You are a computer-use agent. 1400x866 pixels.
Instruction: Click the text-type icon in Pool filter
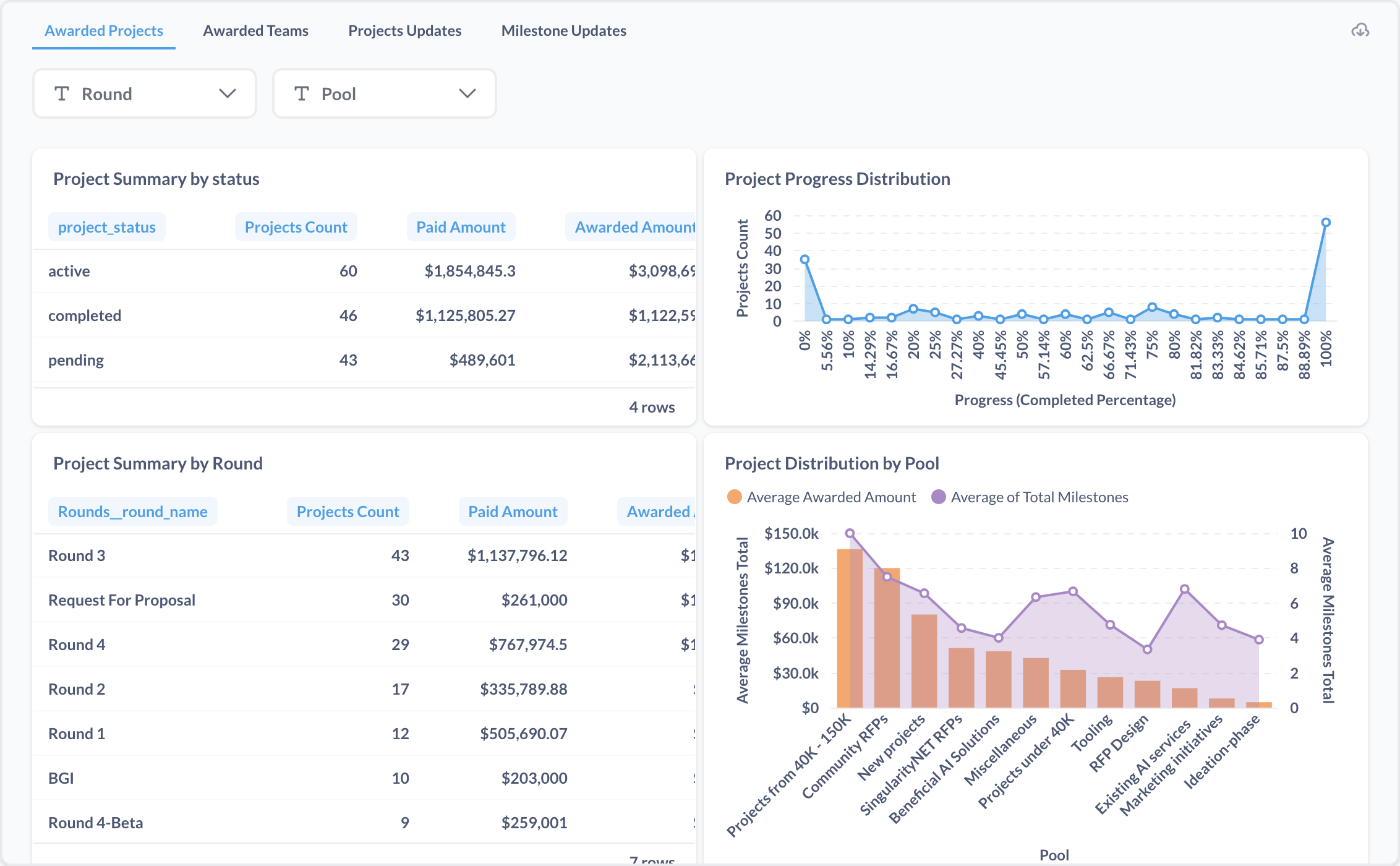302,93
